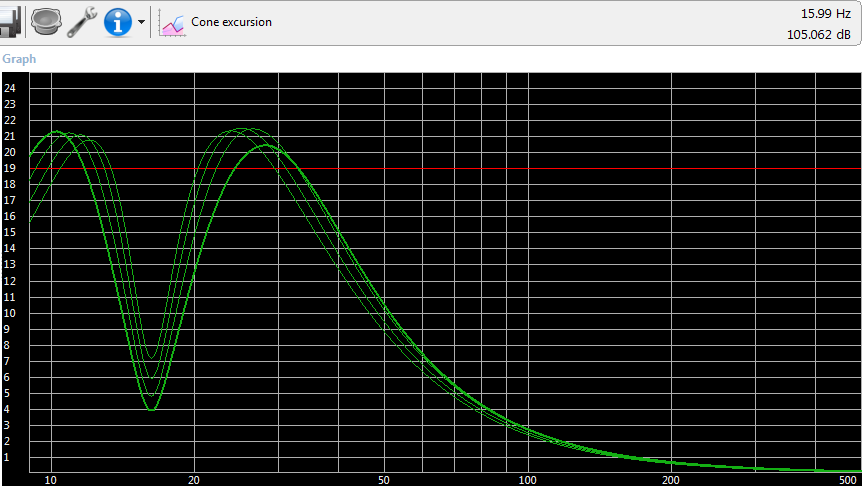
Task: Click the 100 label on frequency axis
Action: click(527, 480)
